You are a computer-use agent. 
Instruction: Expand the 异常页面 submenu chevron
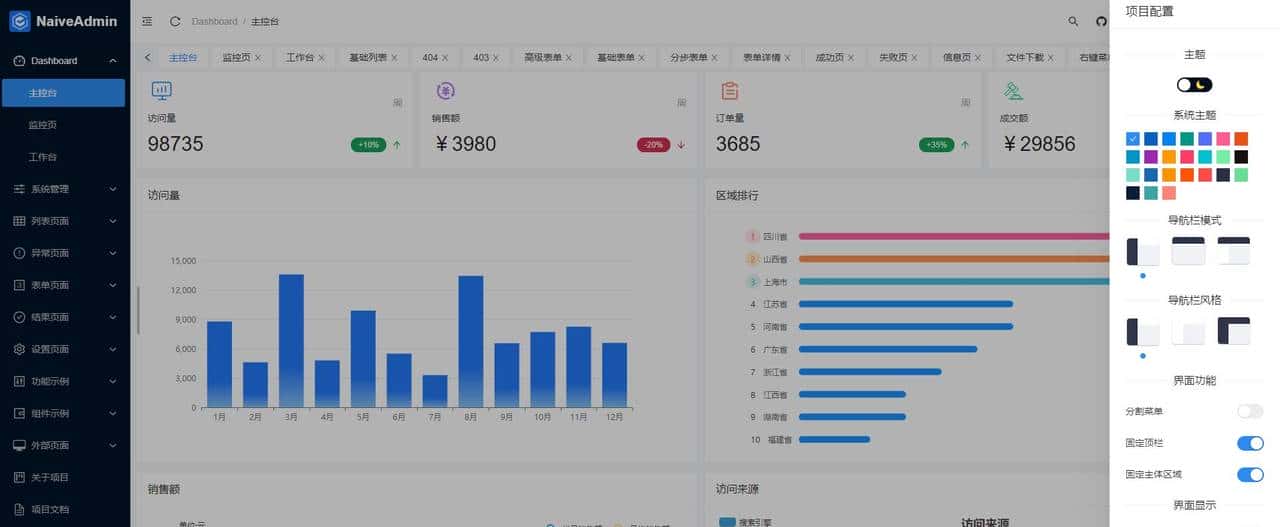(113, 253)
